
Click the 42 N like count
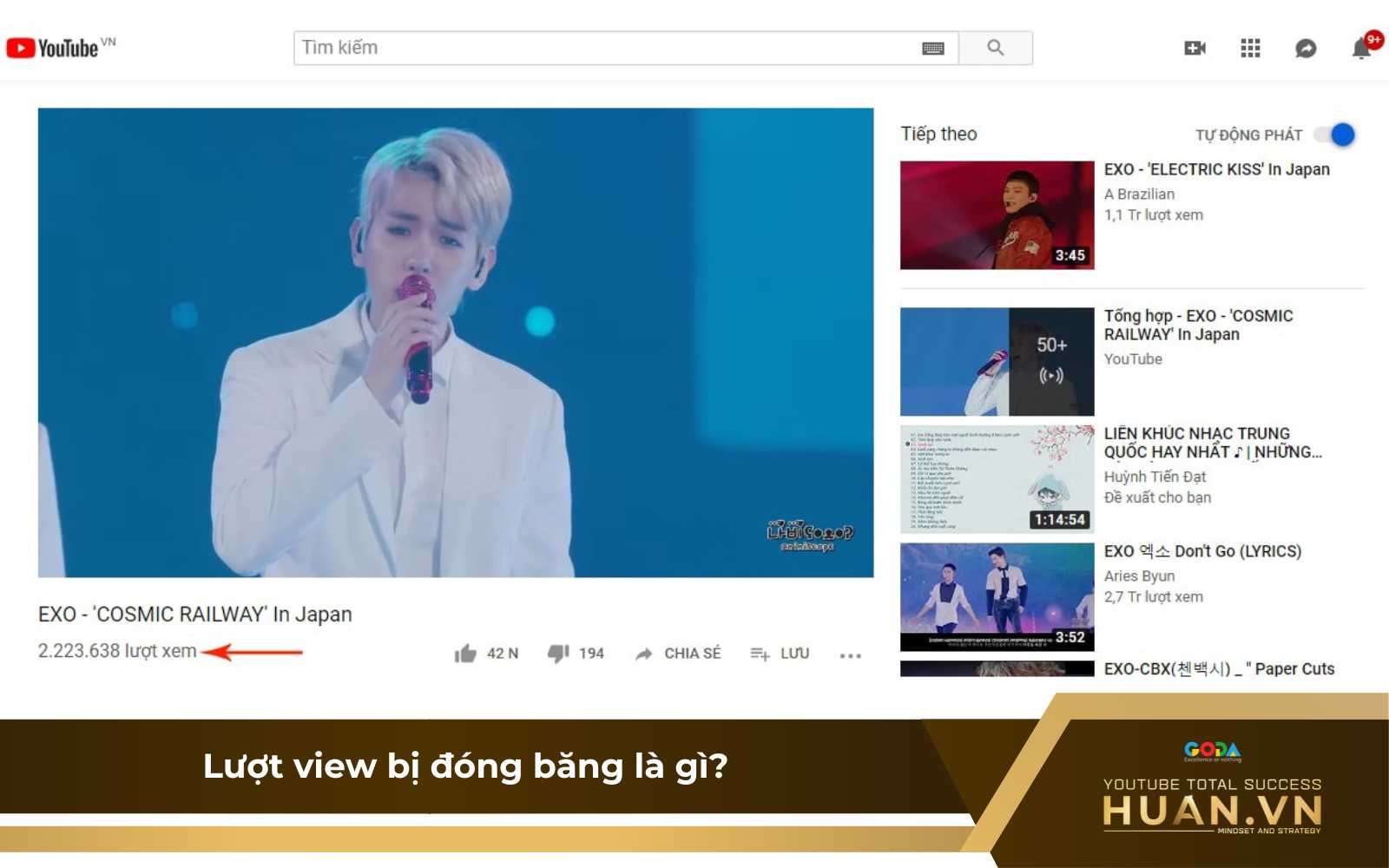tap(503, 653)
